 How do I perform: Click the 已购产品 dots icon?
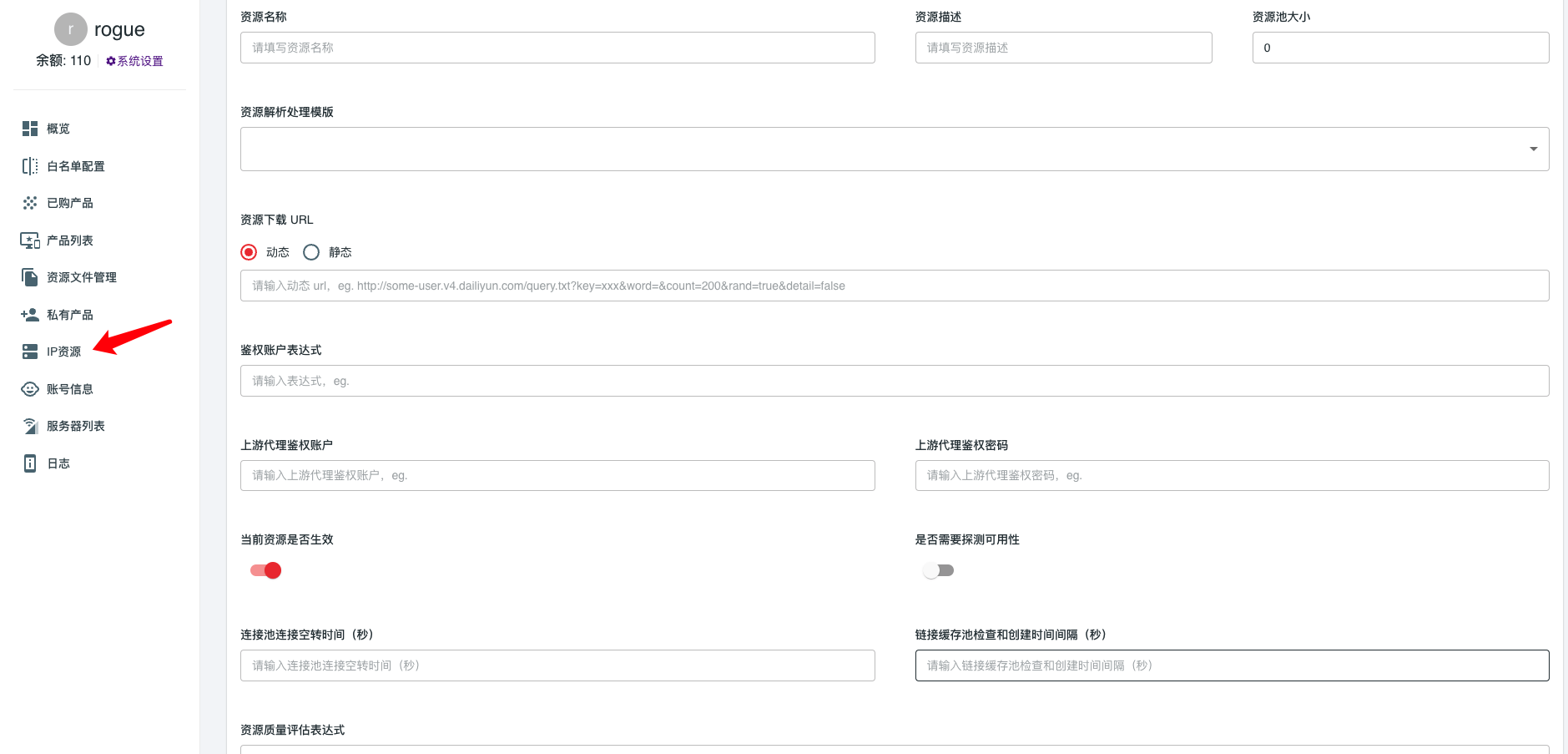pyautogui.click(x=30, y=203)
